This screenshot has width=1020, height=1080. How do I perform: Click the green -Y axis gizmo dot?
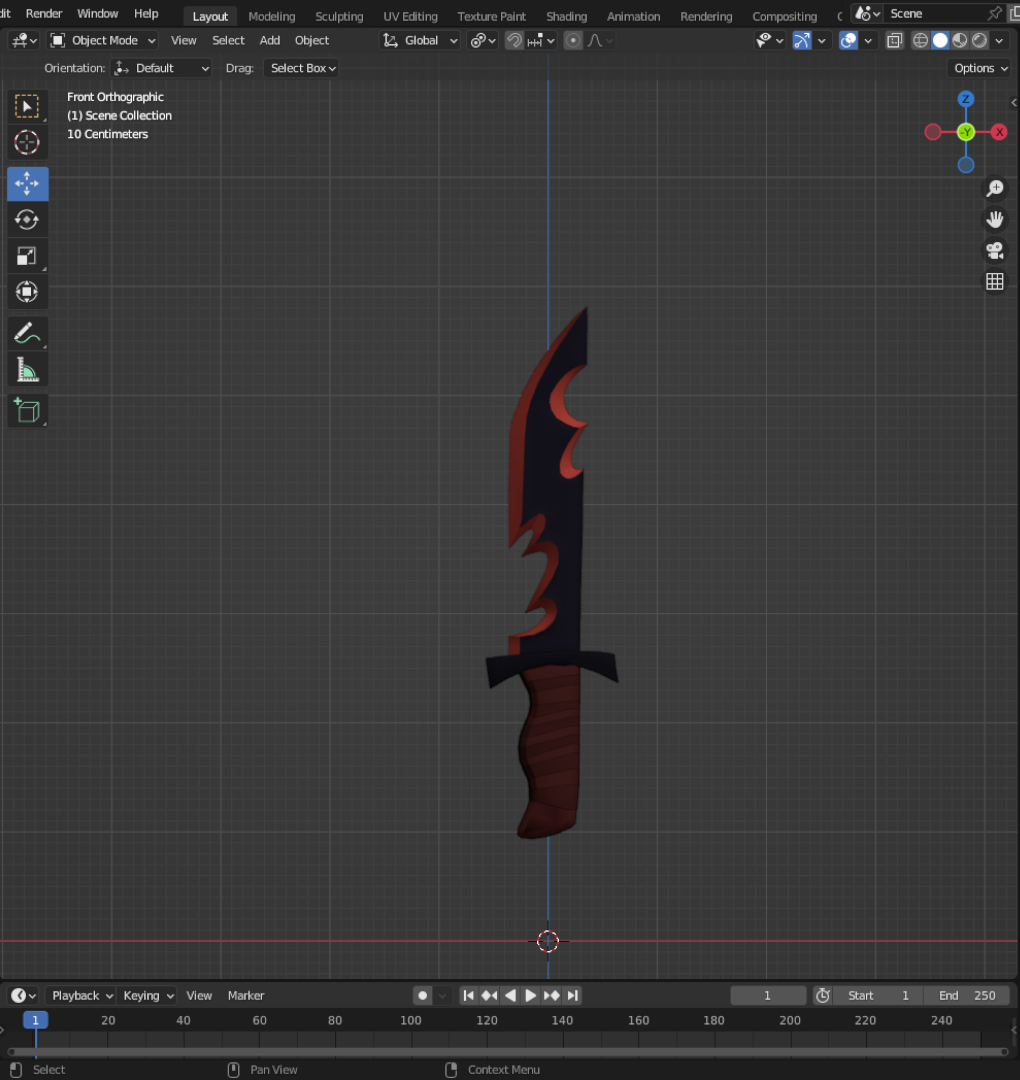coord(966,132)
